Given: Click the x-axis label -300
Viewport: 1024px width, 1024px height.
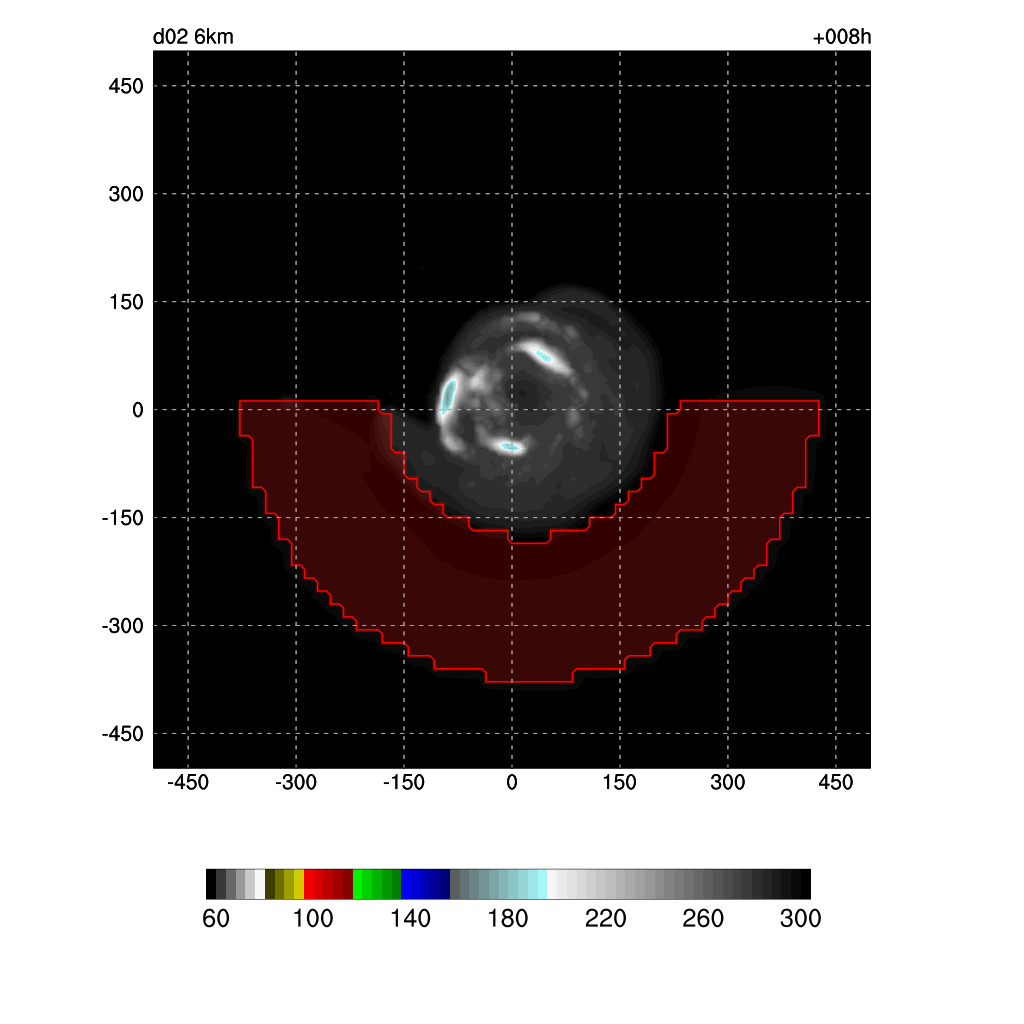Looking at the screenshot, I should (x=295, y=782).
